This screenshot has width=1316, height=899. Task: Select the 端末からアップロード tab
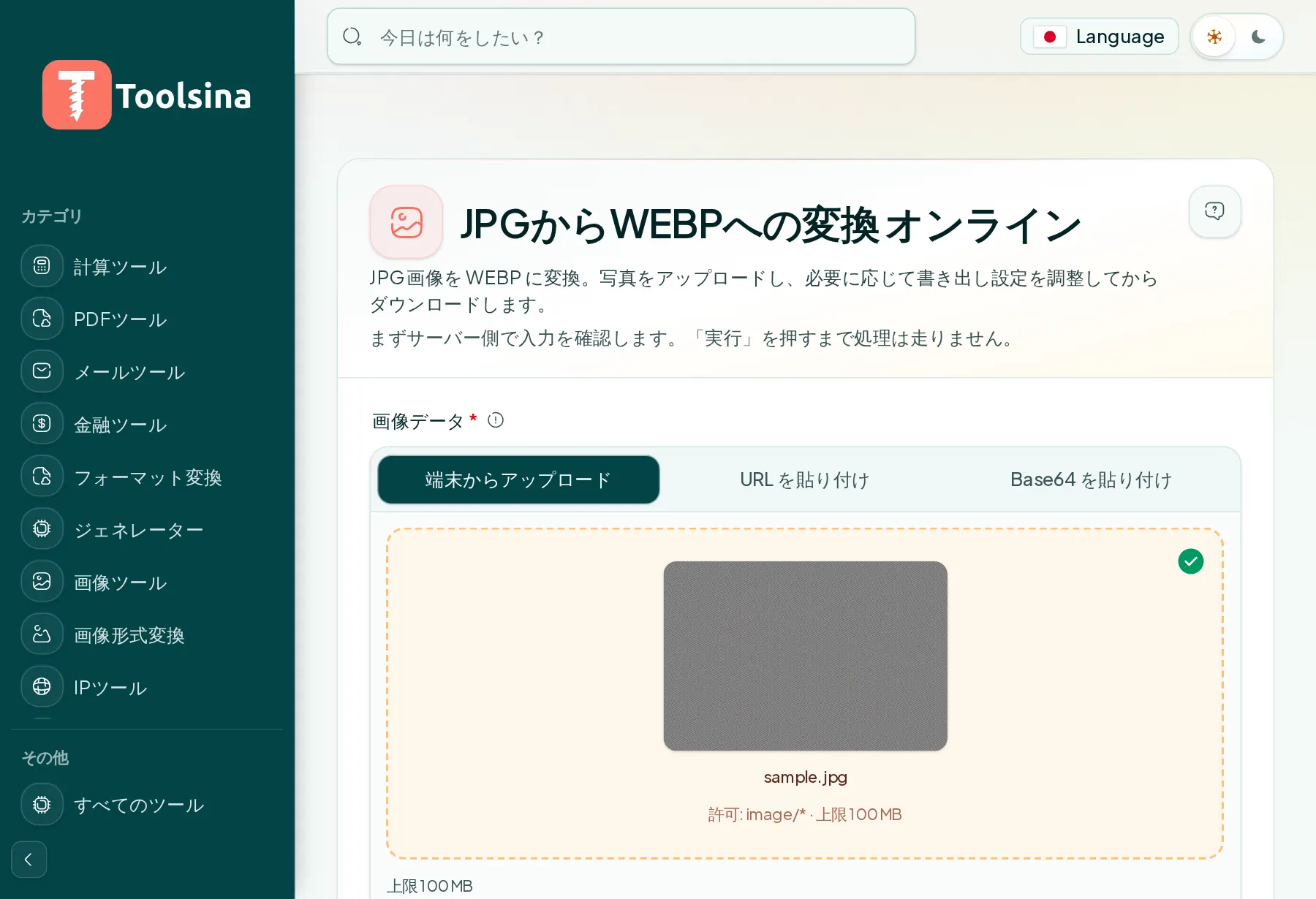coord(518,479)
